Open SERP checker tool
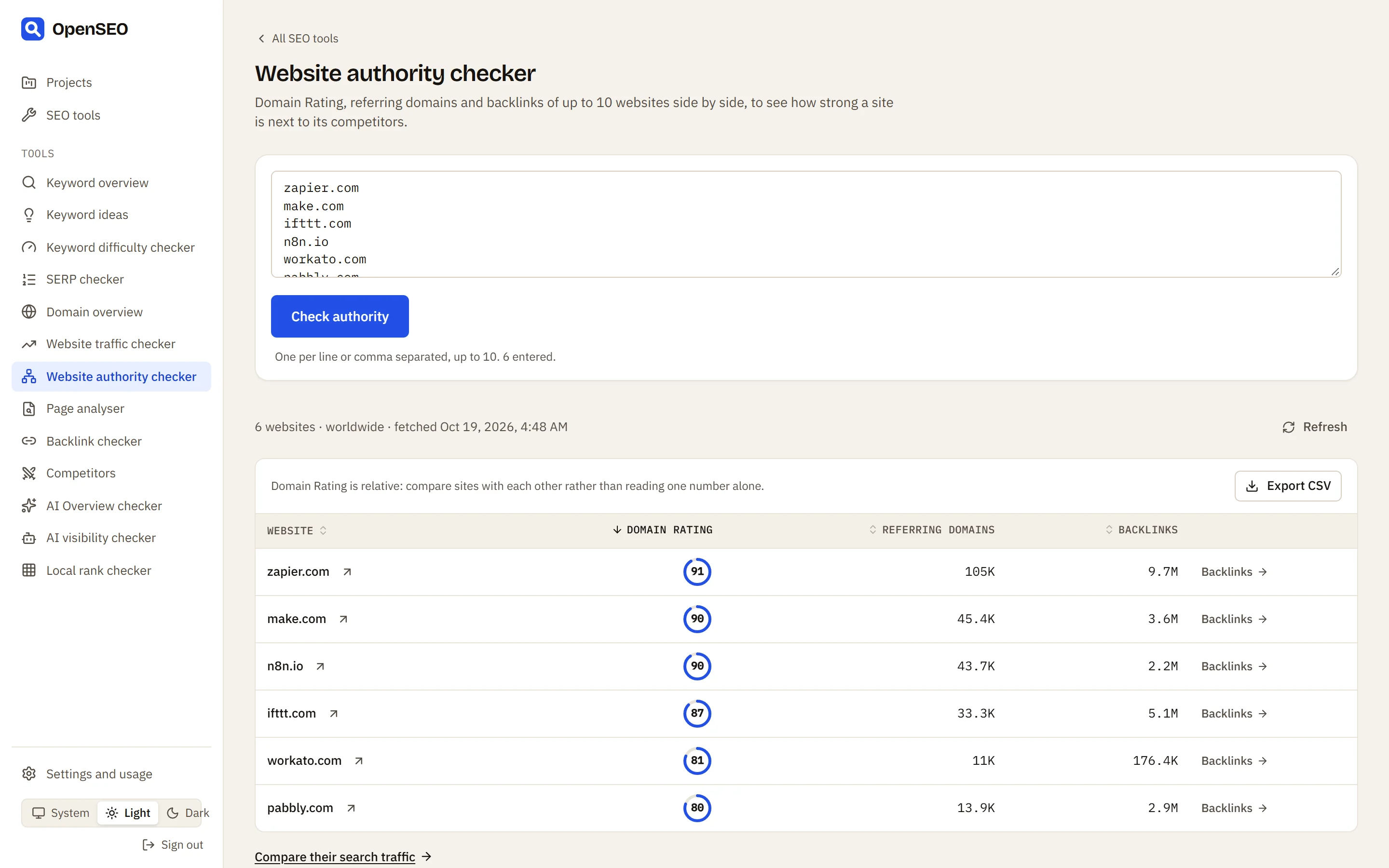The height and width of the screenshot is (868, 1389). click(x=111, y=280)
